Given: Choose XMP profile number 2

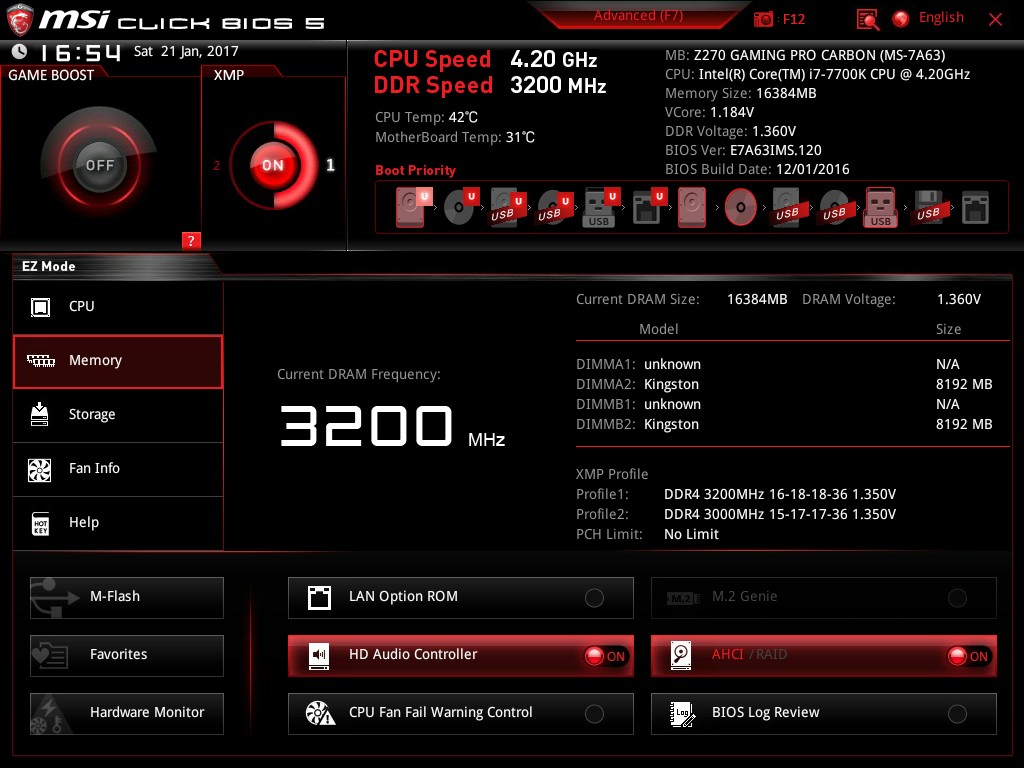Looking at the screenshot, I should (x=216, y=165).
